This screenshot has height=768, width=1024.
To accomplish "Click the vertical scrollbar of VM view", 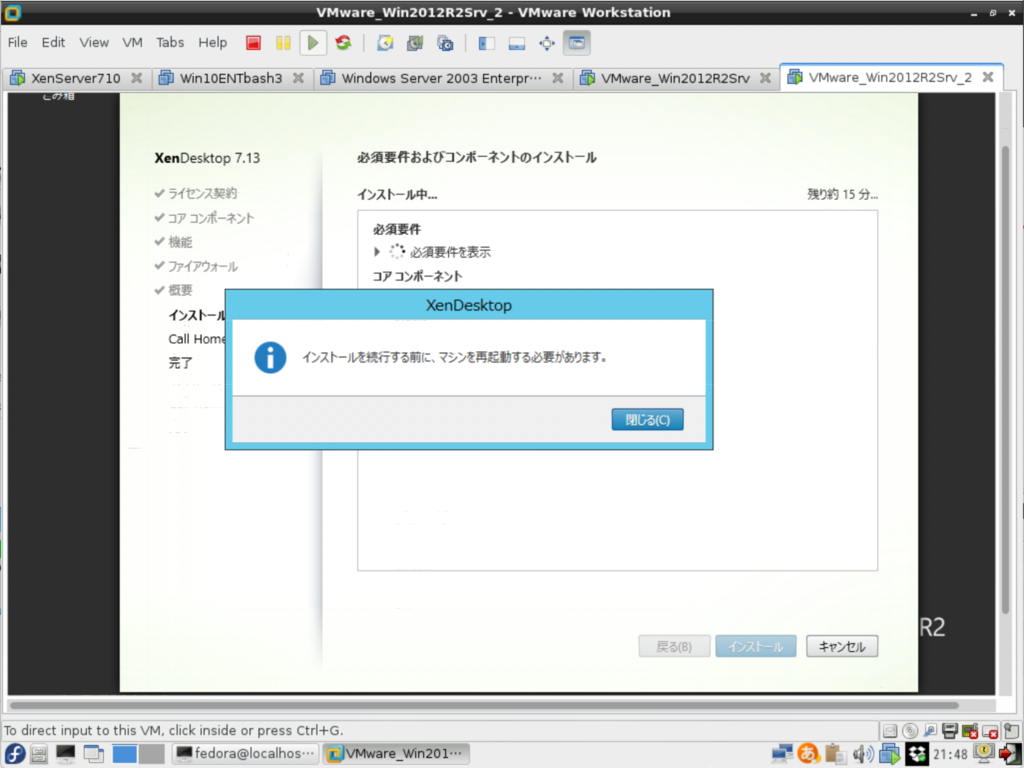I will point(1005,379).
